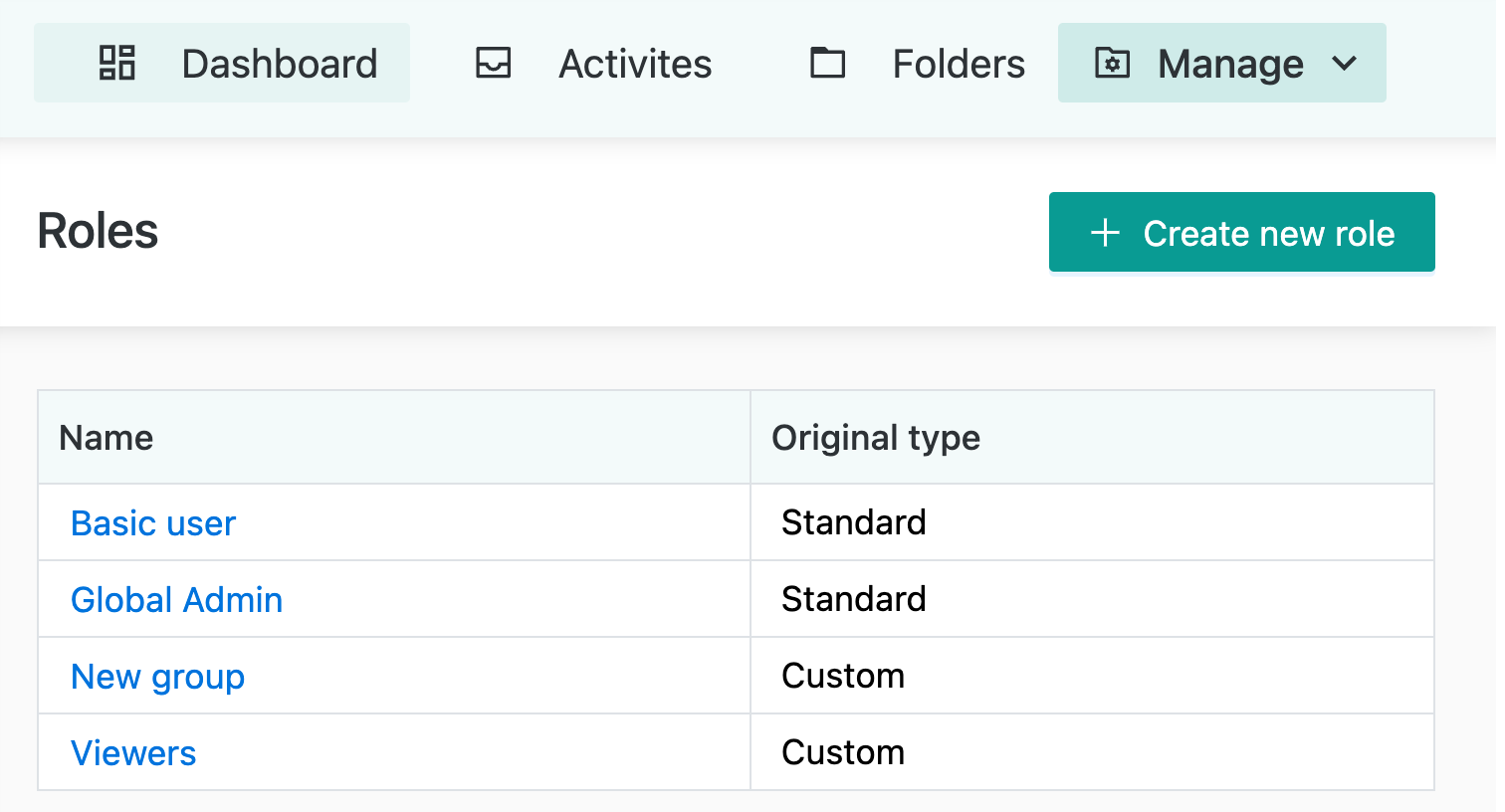Click the Roles page heading
This screenshot has width=1505, height=812.
(98, 231)
